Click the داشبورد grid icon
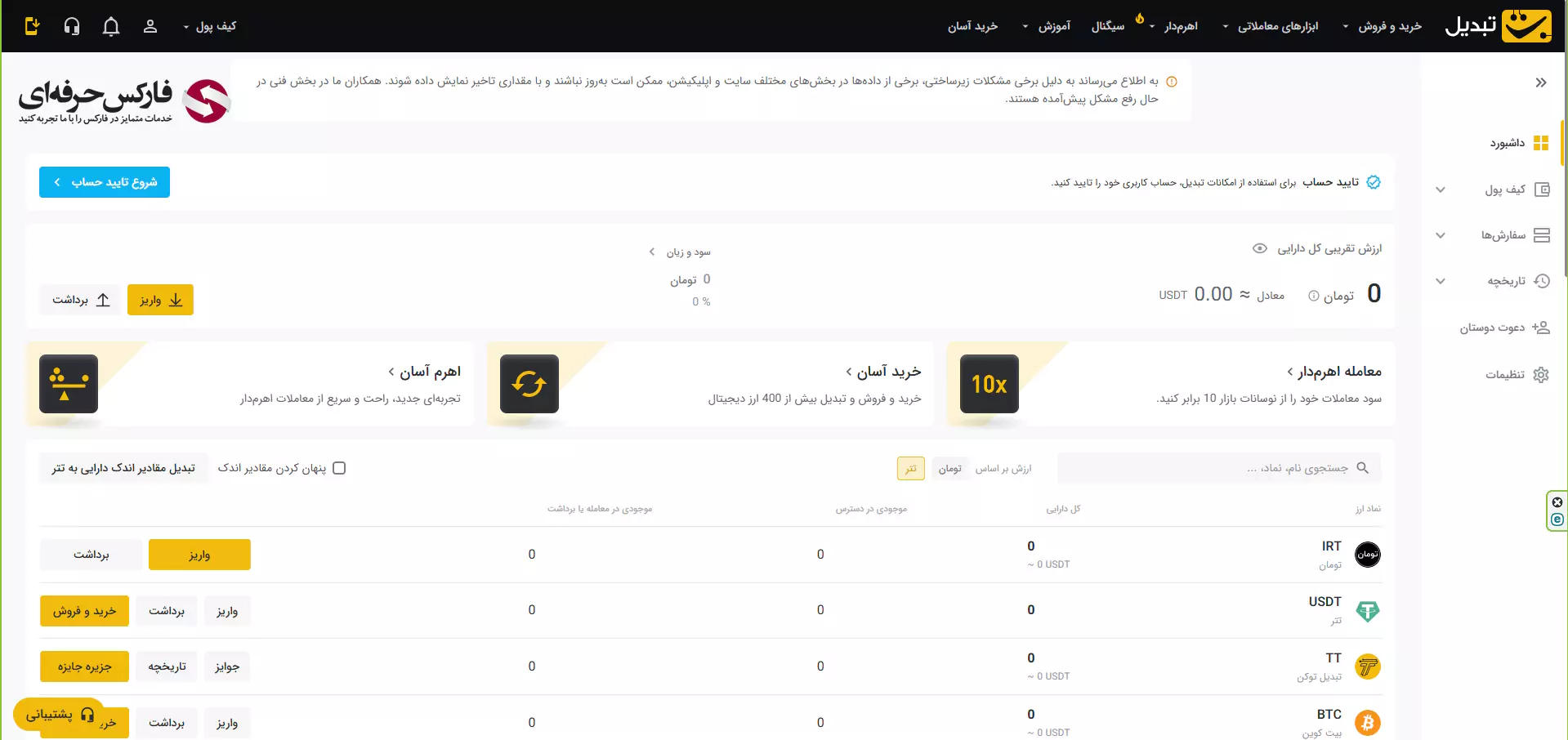The height and width of the screenshot is (740, 1568). point(1541,143)
